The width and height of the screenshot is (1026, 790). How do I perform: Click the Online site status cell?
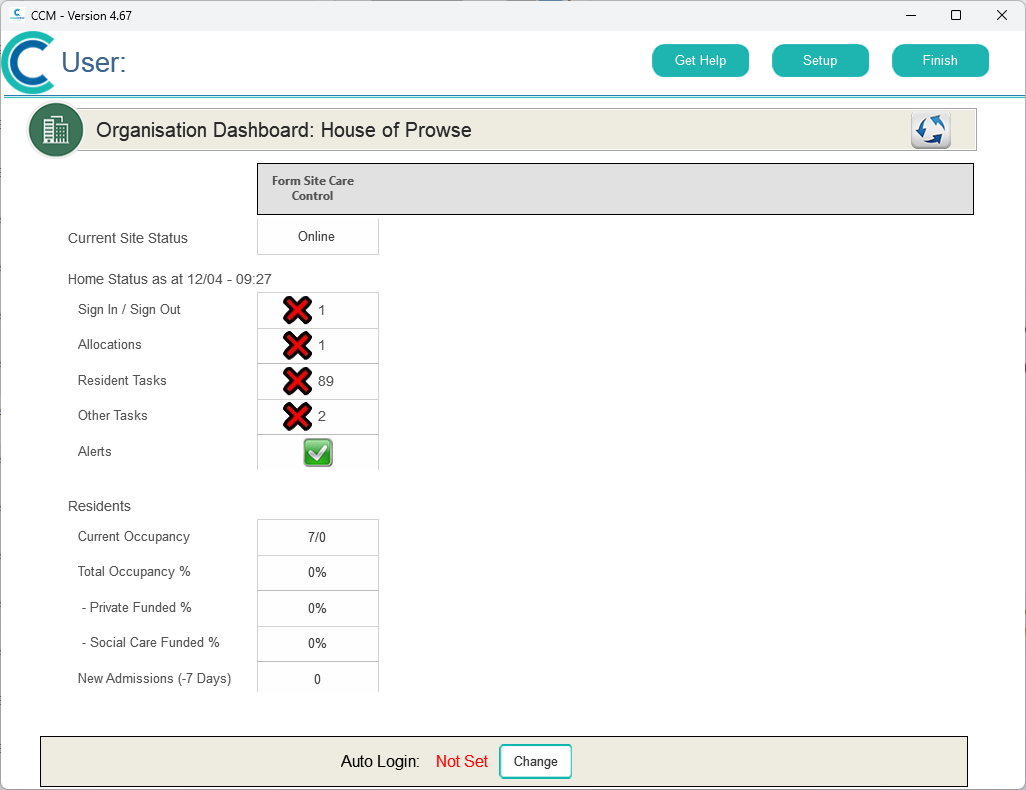[317, 237]
